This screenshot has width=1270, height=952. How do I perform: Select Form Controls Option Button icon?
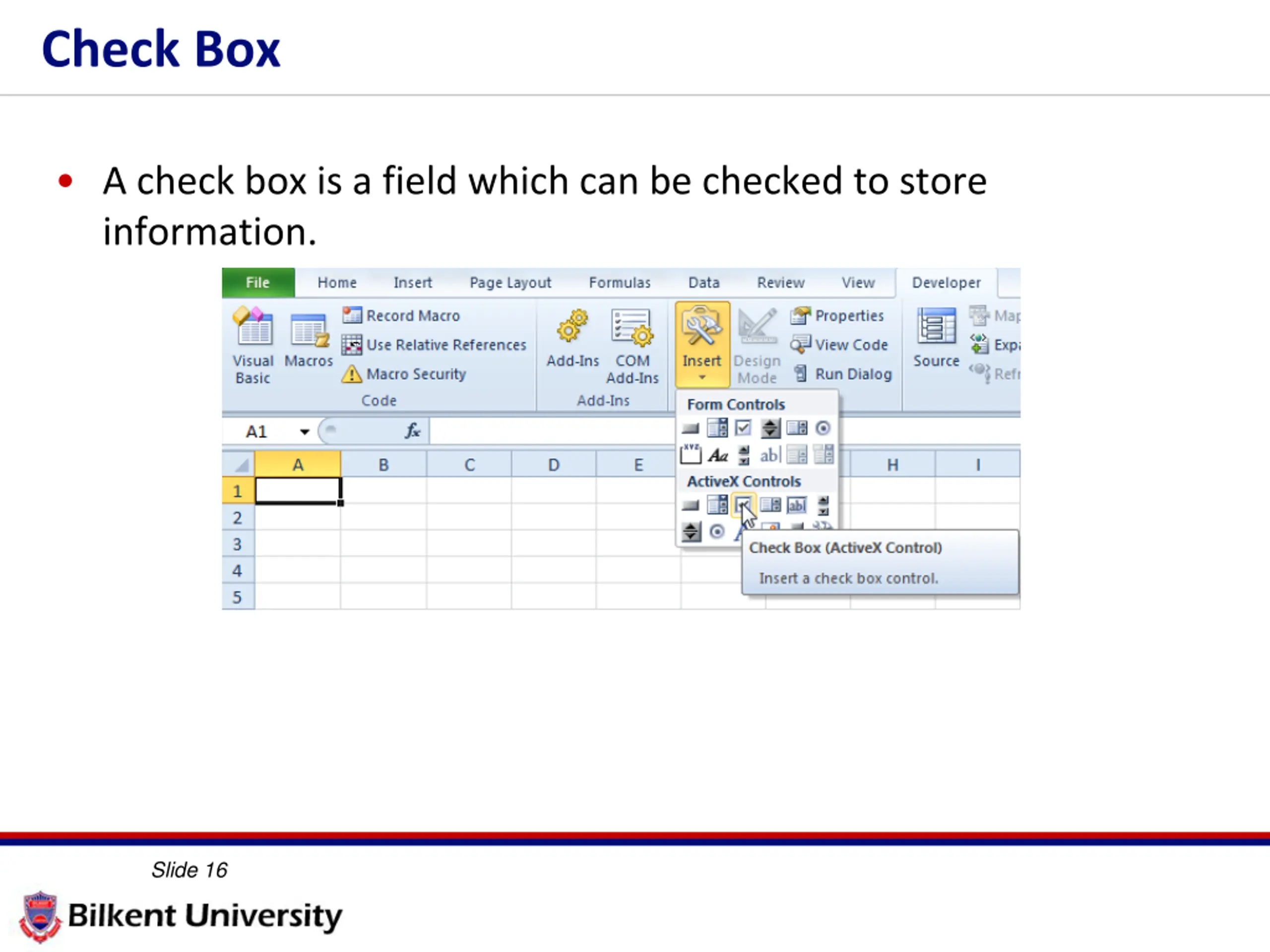tap(823, 428)
